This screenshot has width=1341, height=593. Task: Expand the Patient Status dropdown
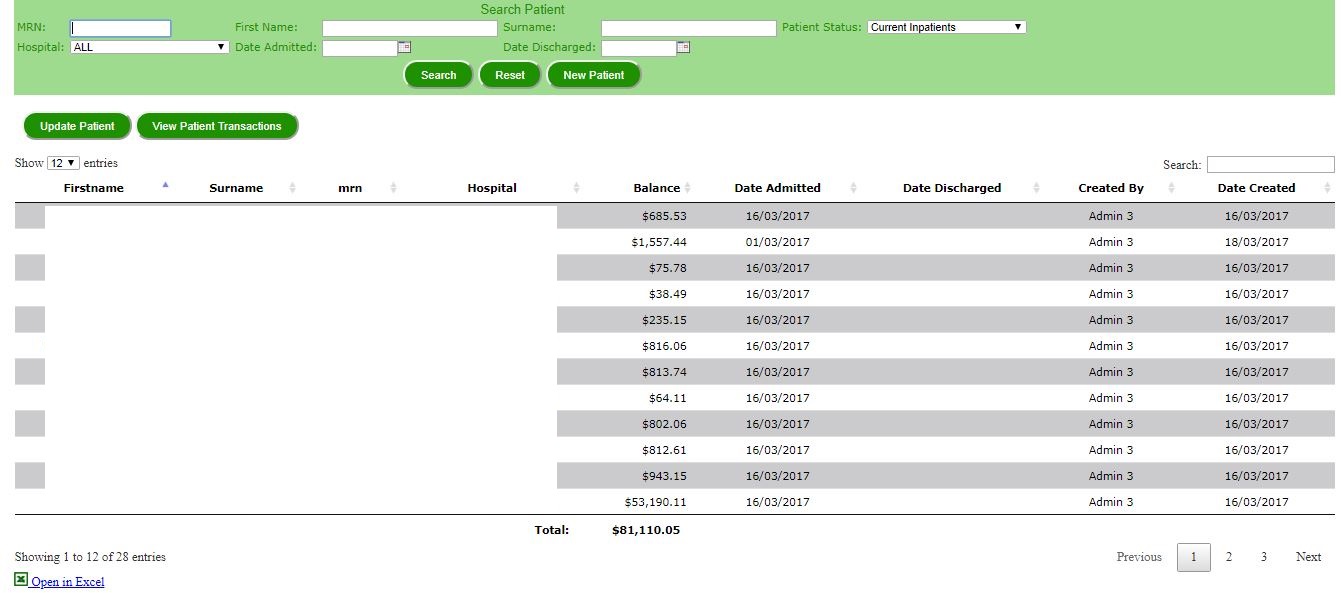[x=946, y=27]
